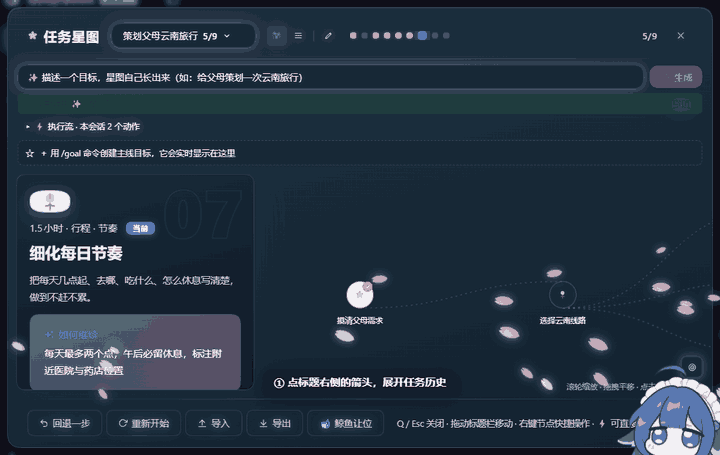Open the 策划父母云南旅行 5/9 task dropdown

183,36
